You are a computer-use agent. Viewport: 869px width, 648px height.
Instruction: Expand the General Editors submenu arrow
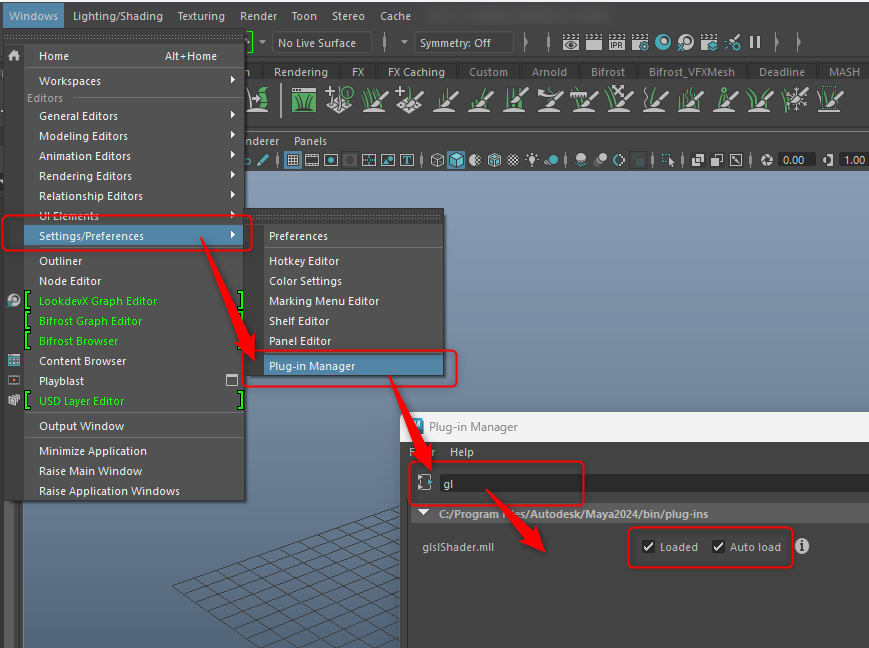(x=233, y=115)
